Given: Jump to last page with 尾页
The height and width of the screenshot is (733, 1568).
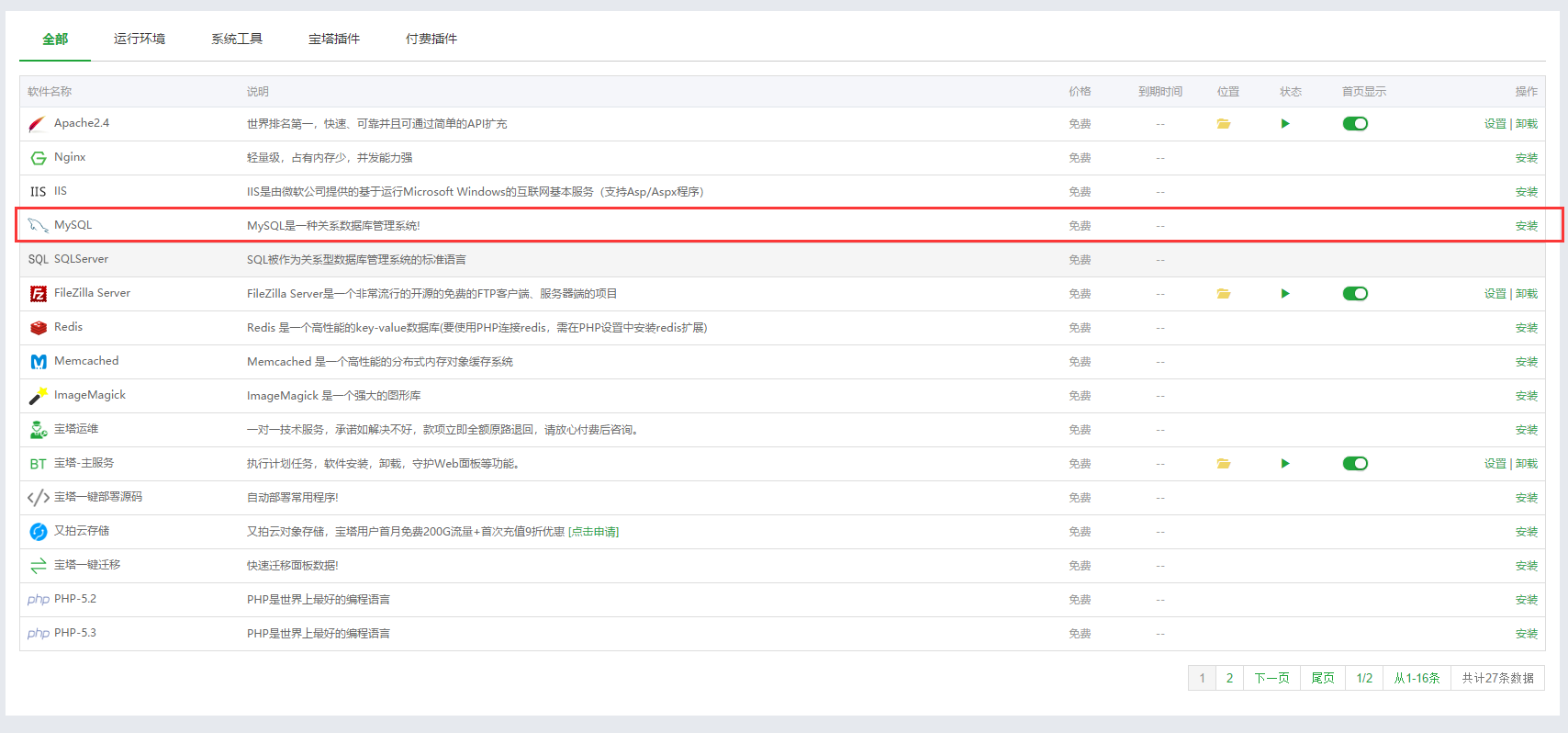Looking at the screenshot, I should click(1323, 678).
